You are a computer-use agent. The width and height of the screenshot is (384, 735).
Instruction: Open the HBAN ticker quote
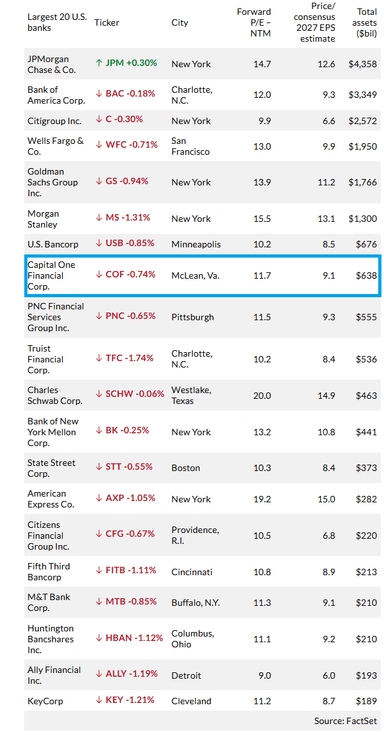129,638
